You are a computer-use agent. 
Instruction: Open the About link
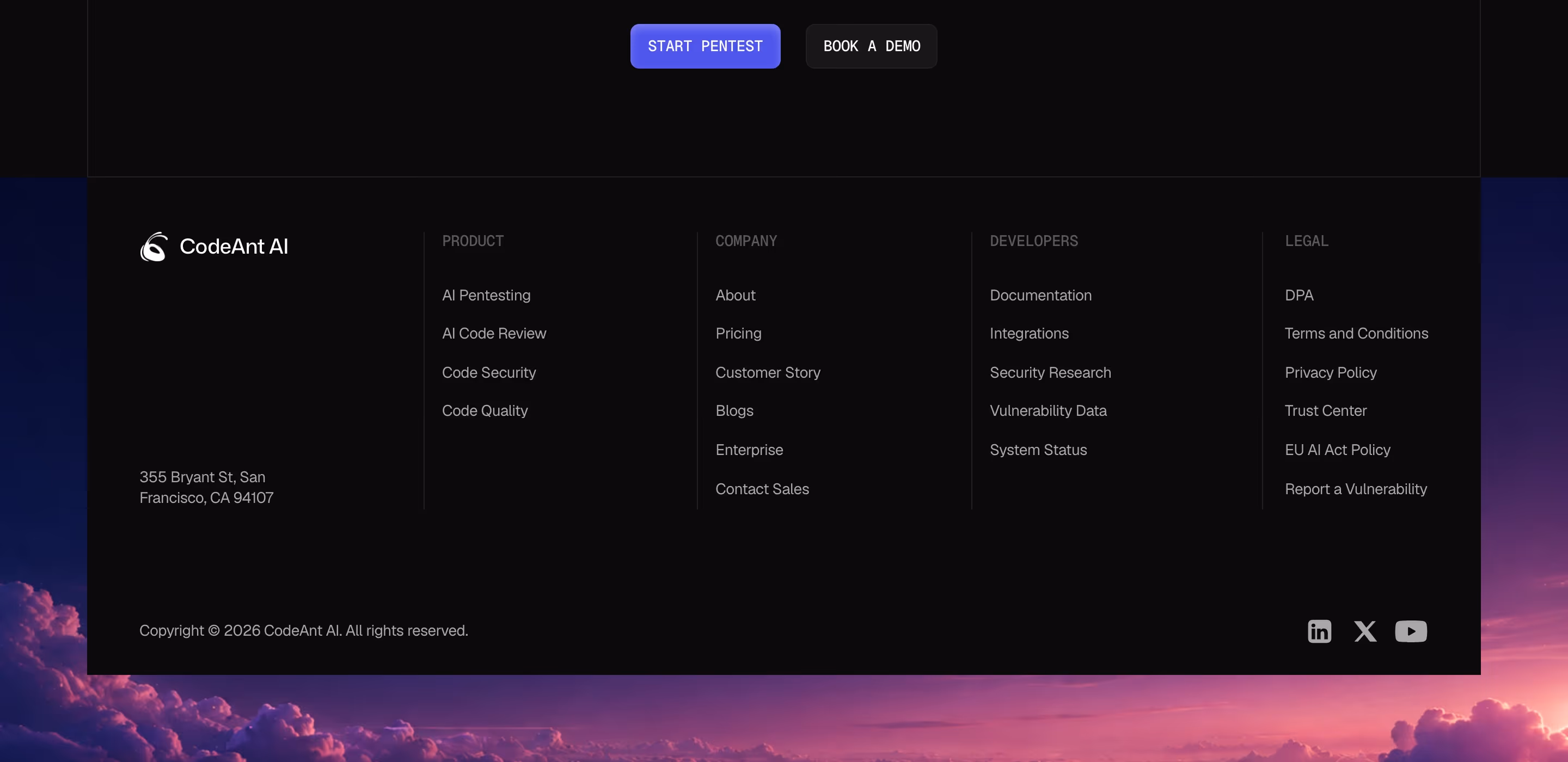pyautogui.click(x=736, y=295)
